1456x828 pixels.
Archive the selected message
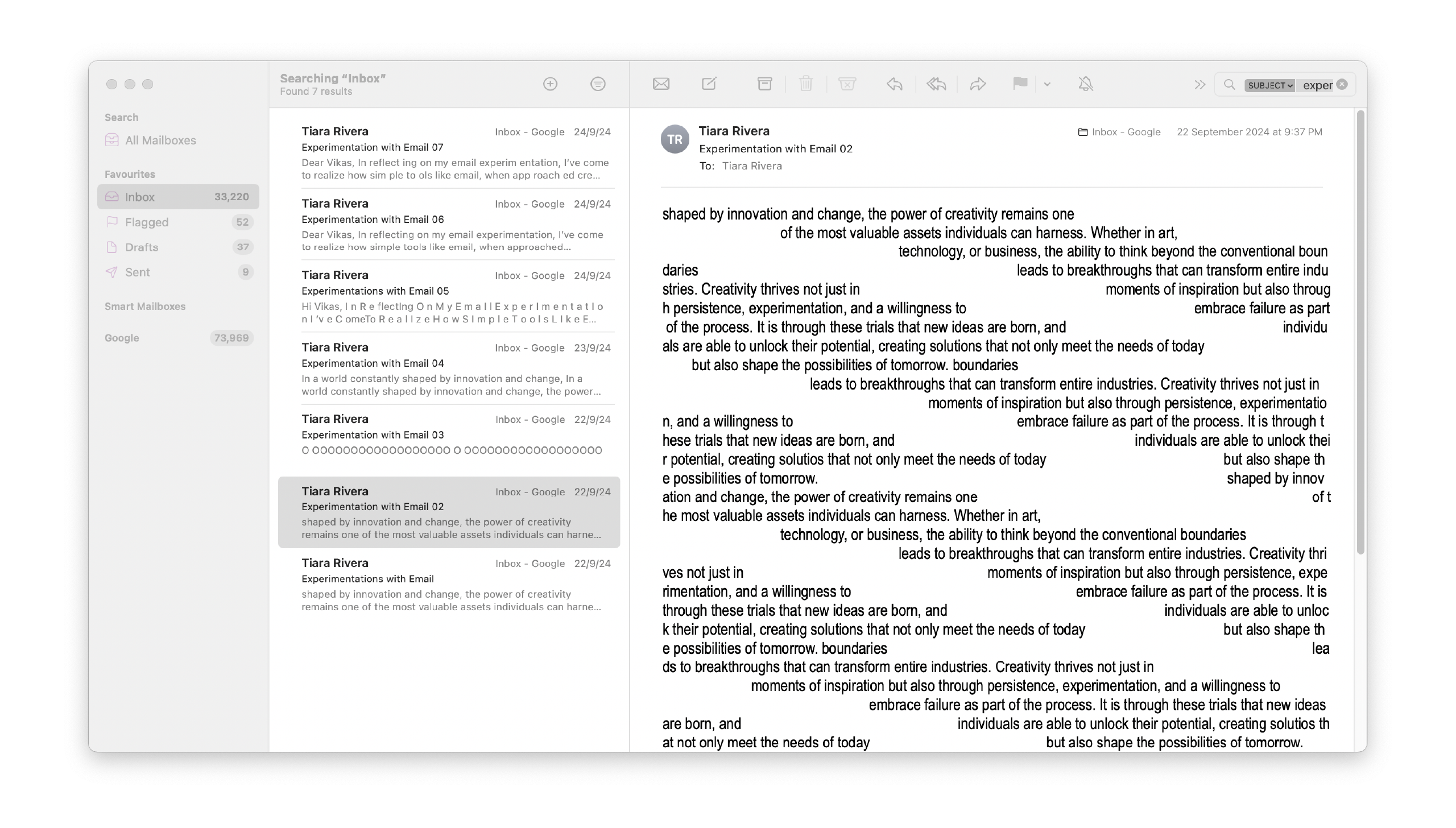pyautogui.click(x=764, y=84)
